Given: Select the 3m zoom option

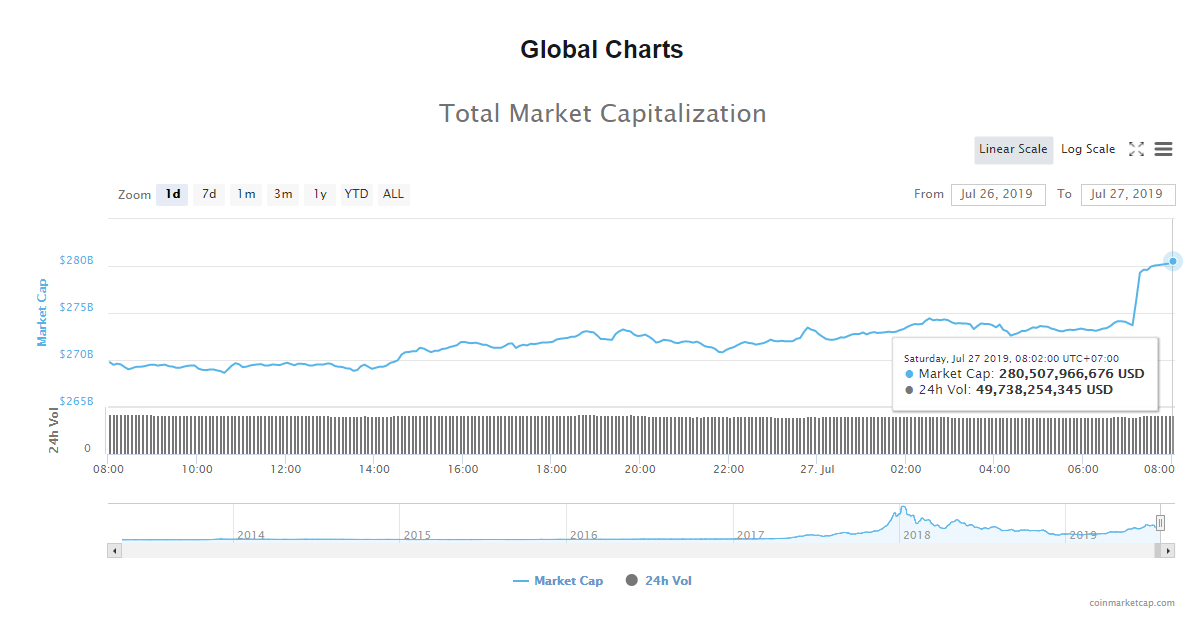Looking at the screenshot, I should [x=283, y=195].
